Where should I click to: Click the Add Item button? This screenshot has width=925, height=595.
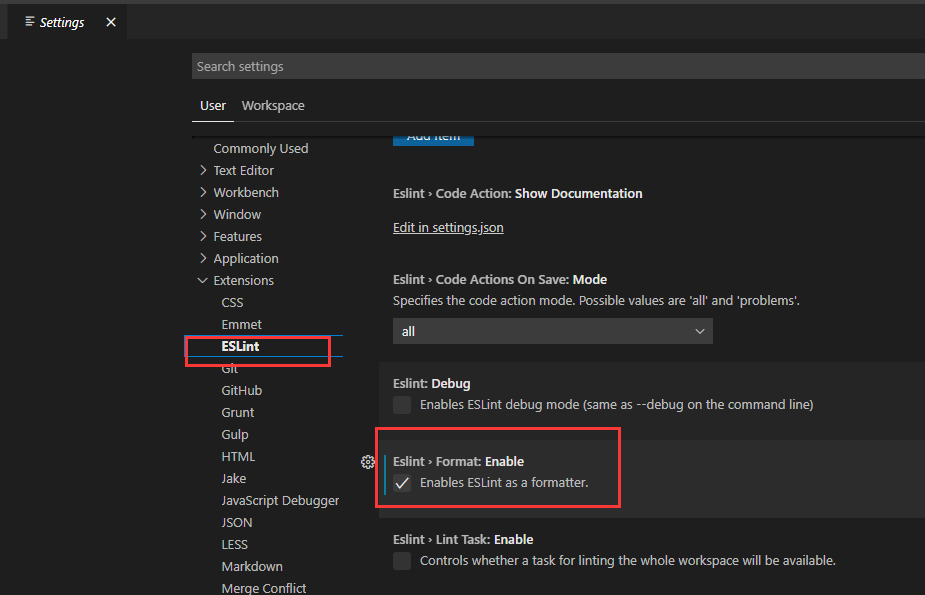(433, 137)
